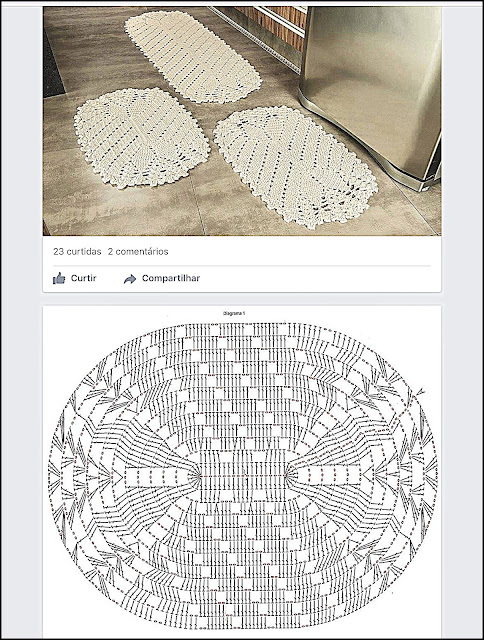The height and width of the screenshot is (640, 484).
Task: Select the left oval rug in photo
Action: click(x=142, y=138)
